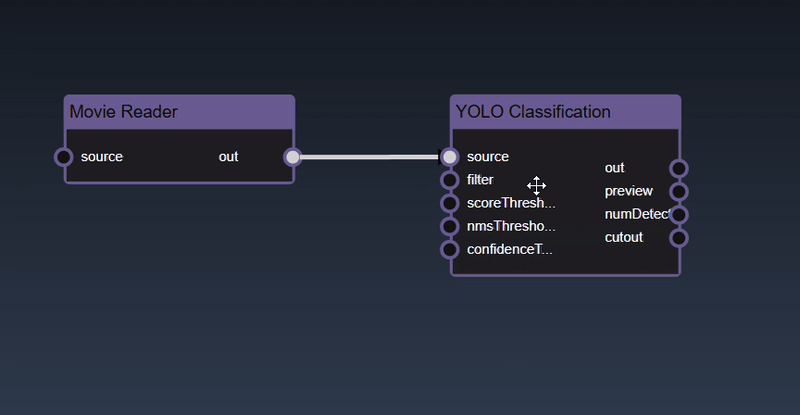
Task: Click the cutout output port circle
Action: click(x=679, y=237)
